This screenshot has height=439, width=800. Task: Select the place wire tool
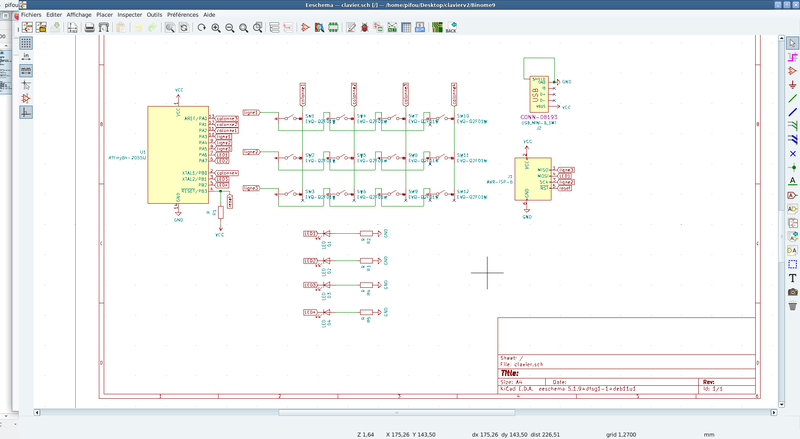tap(792, 98)
